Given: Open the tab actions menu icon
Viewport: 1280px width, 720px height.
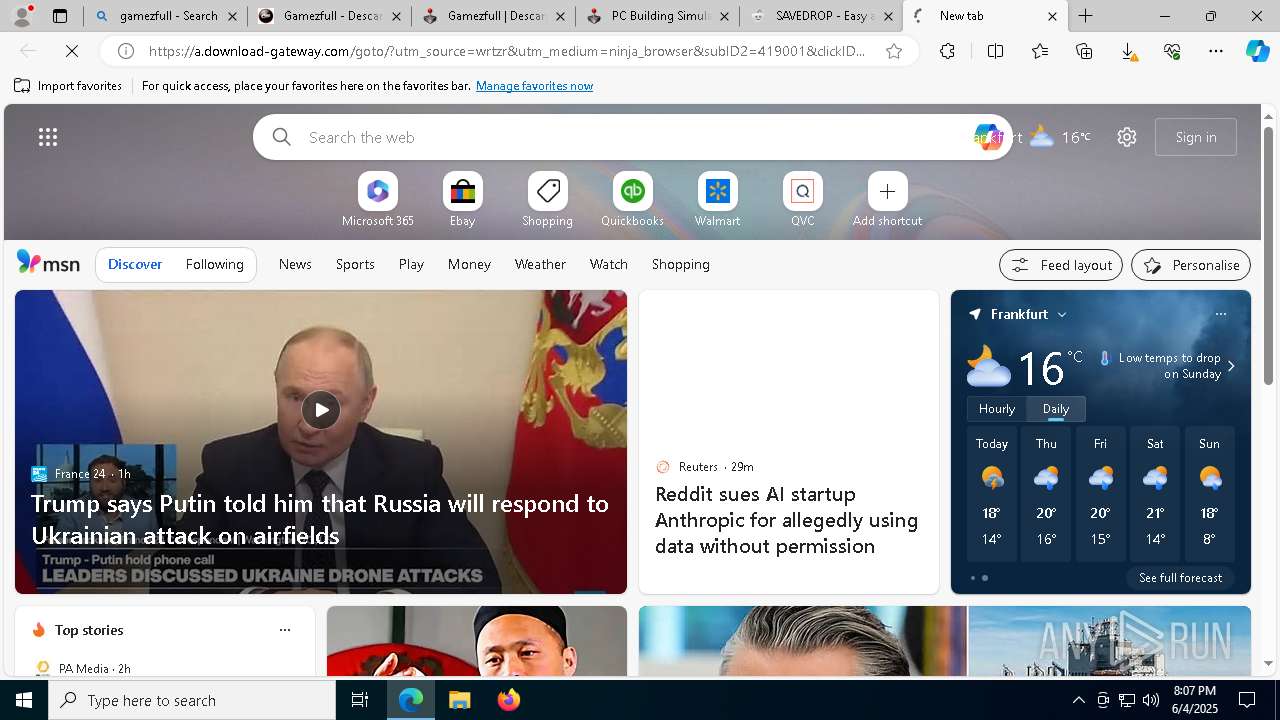Looking at the screenshot, I should click(x=60, y=16).
